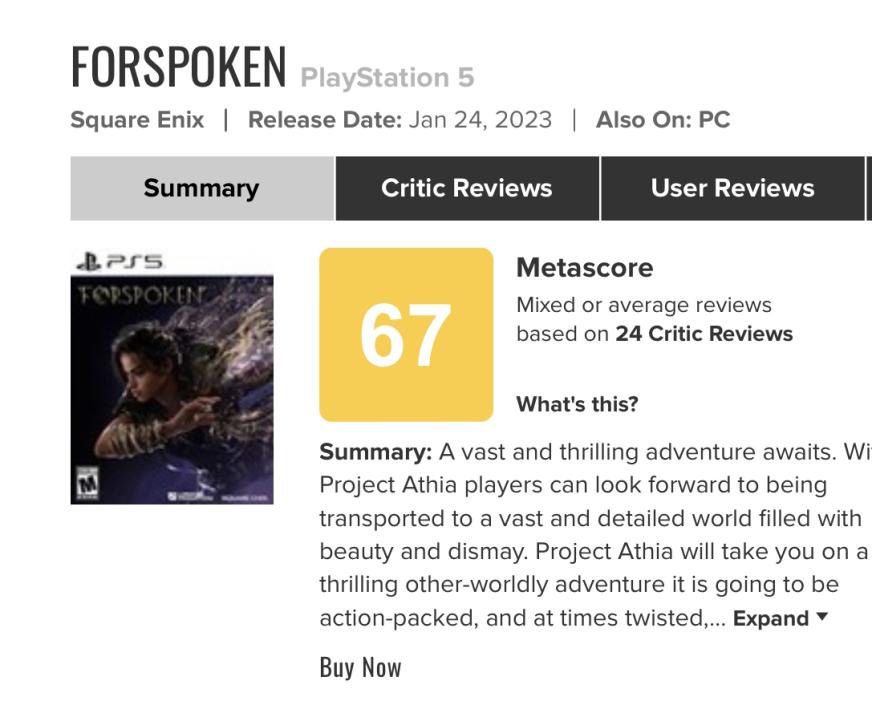Viewport: 872px width, 701px height.
Task: Switch to the Summary tab
Action: point(201,188)
